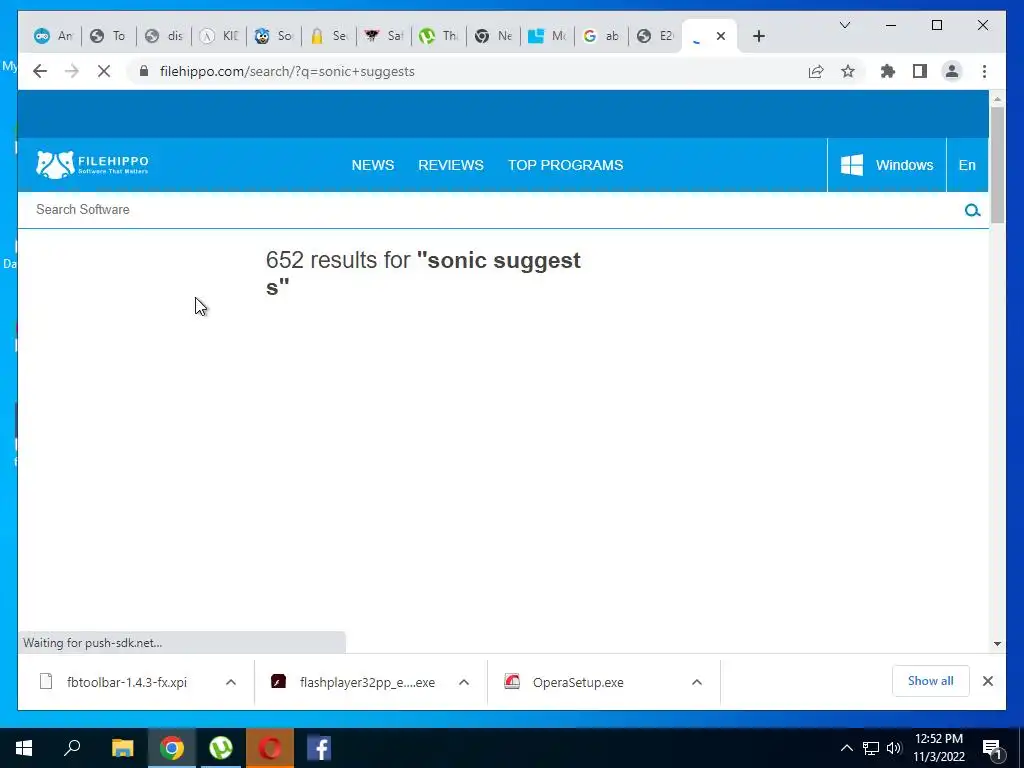
Task: Go back to the previous page
Action: click(40, 71)
